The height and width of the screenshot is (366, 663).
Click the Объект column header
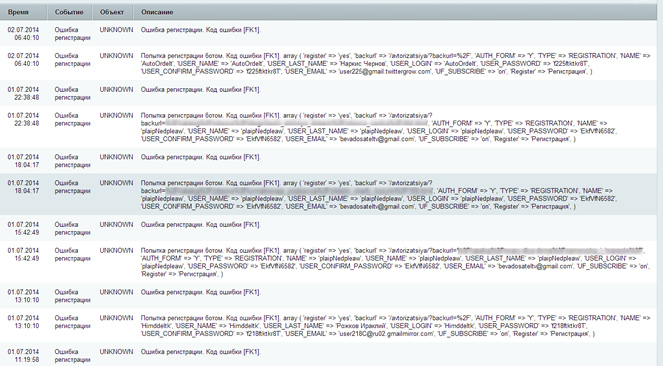[112, 12]
